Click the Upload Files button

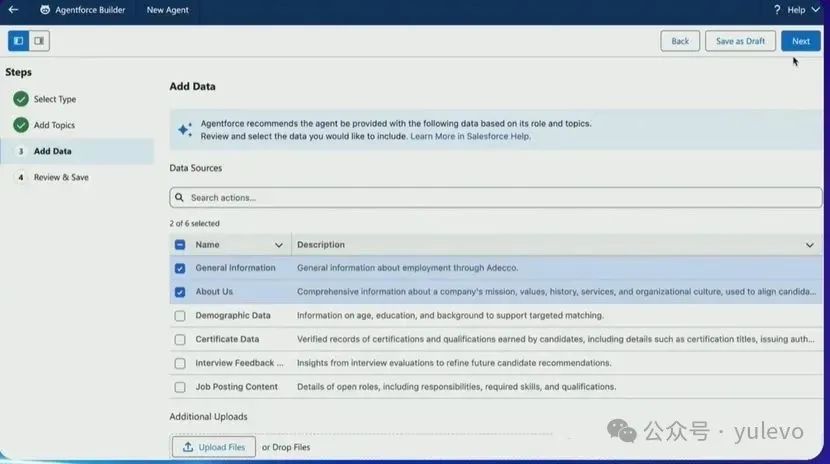[x=214, y=447]
